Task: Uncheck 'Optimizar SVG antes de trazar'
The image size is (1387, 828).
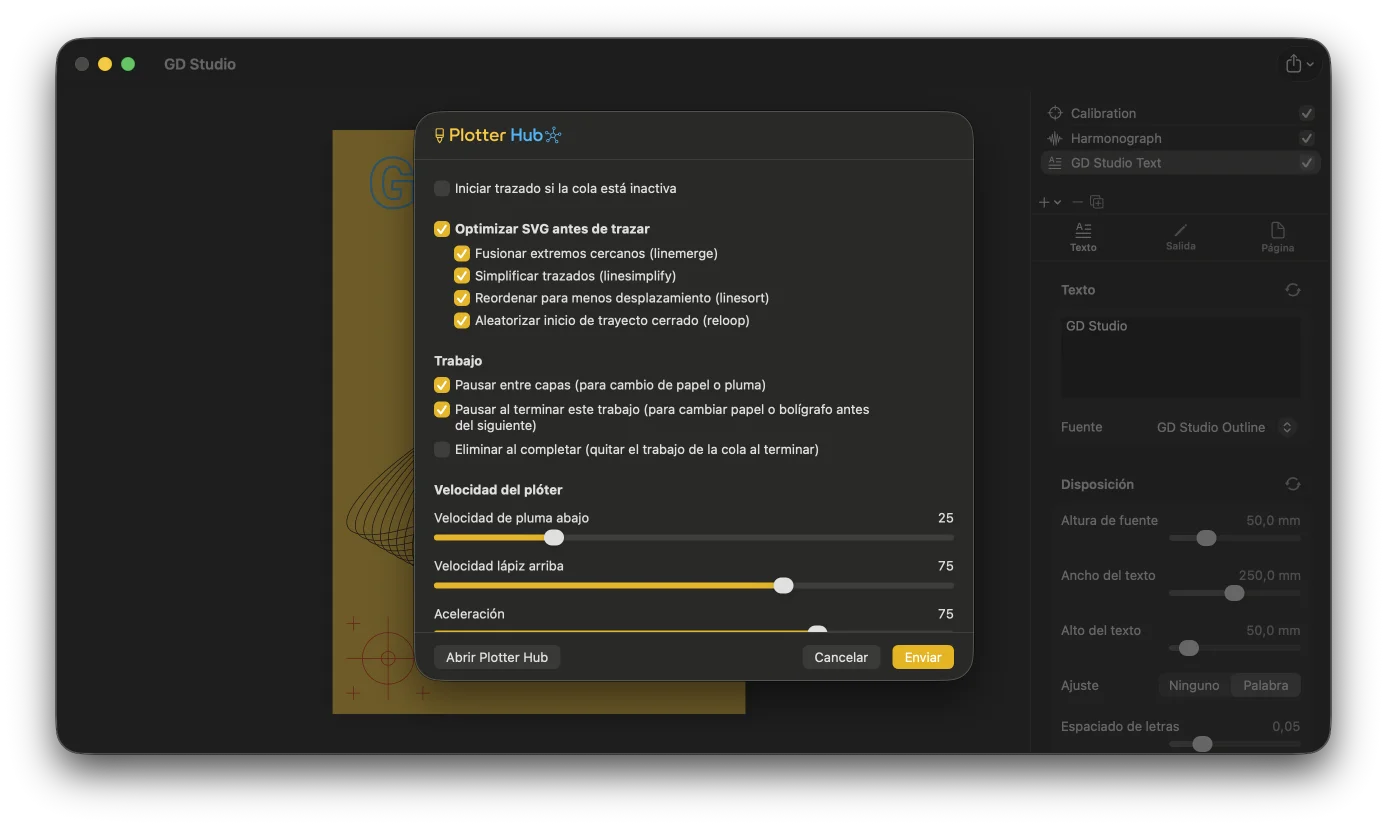Action: [442, 229]
